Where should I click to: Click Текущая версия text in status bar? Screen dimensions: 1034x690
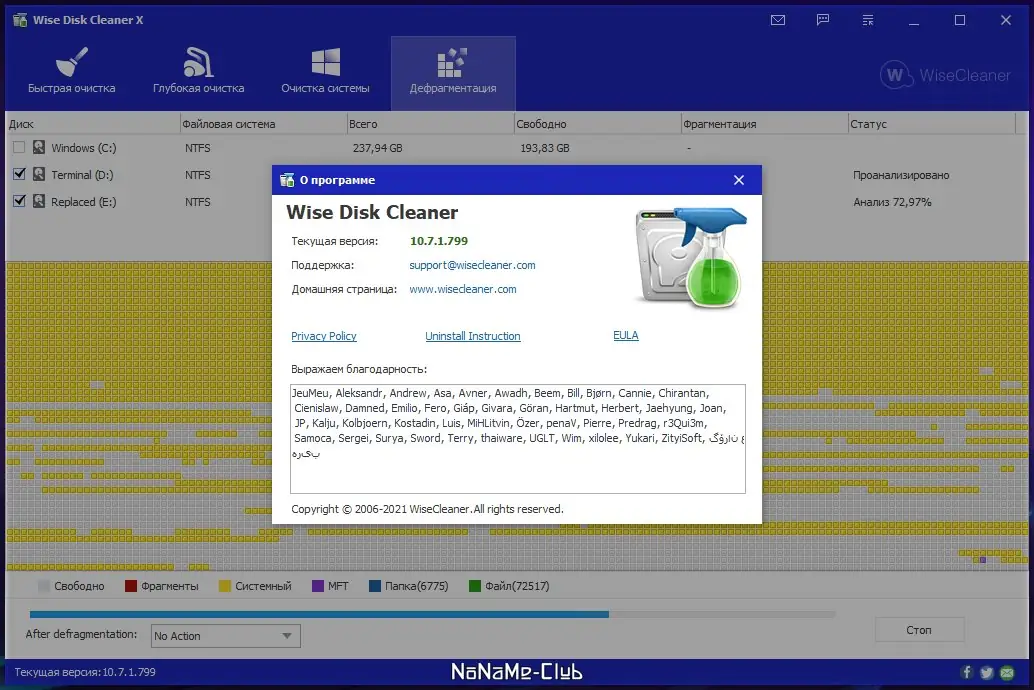(x=85, y=672)
